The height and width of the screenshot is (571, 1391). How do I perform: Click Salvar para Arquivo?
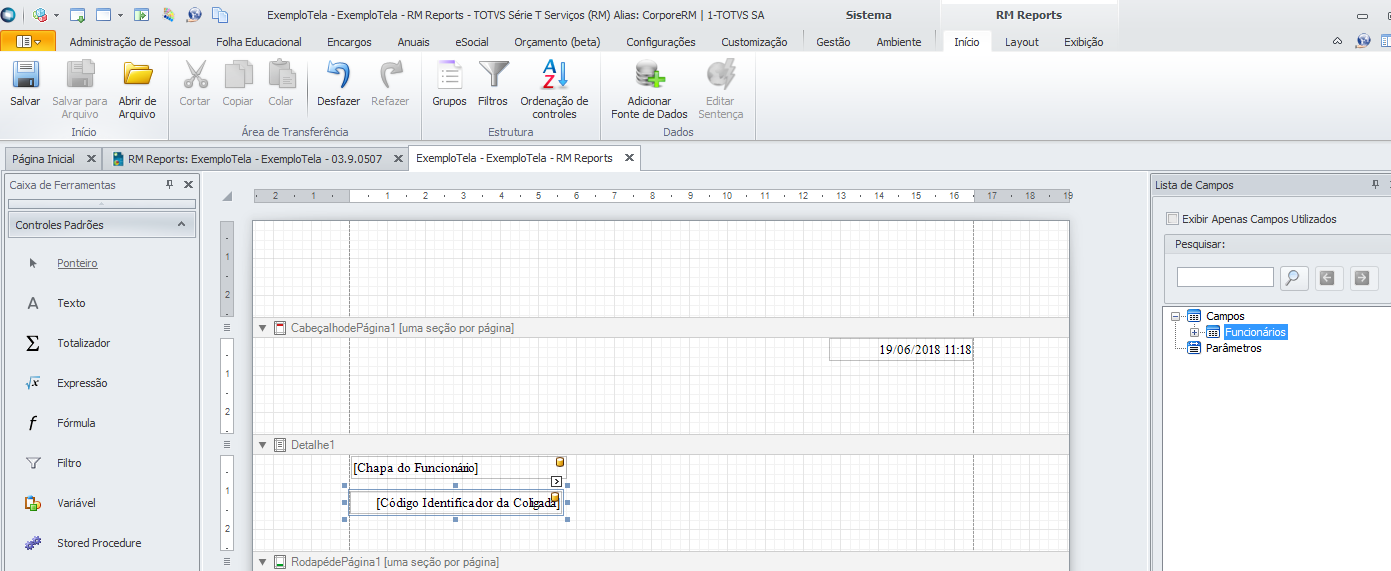80,90
